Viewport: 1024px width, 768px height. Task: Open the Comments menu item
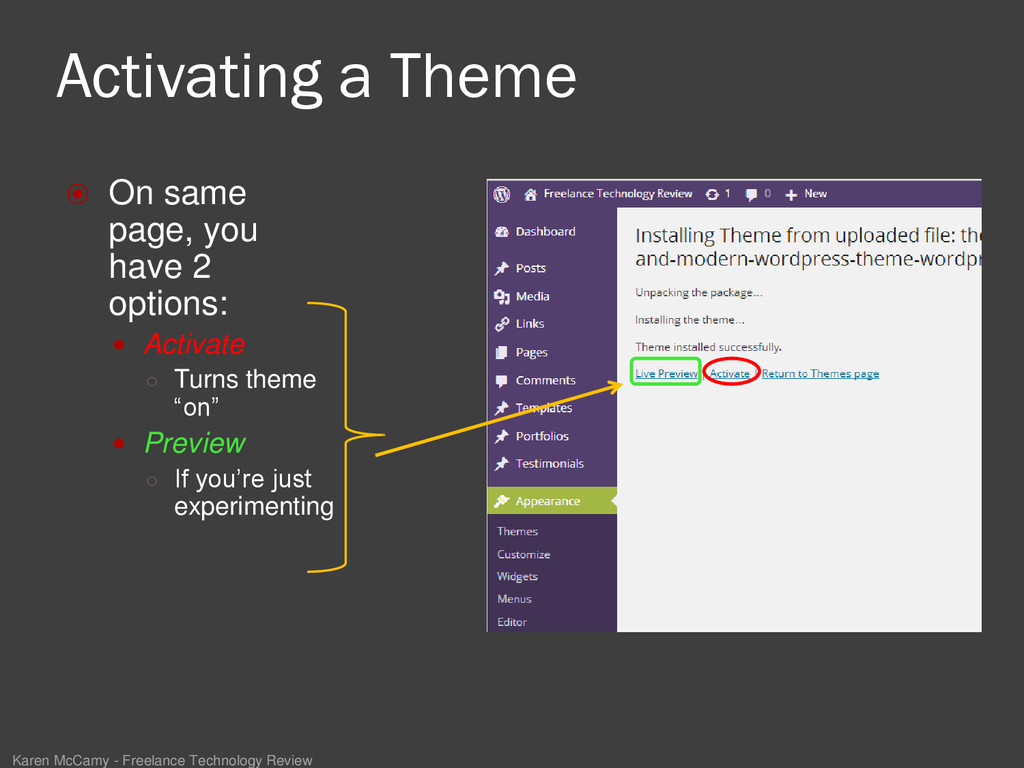pyautogui.click(x=545, y=380)
